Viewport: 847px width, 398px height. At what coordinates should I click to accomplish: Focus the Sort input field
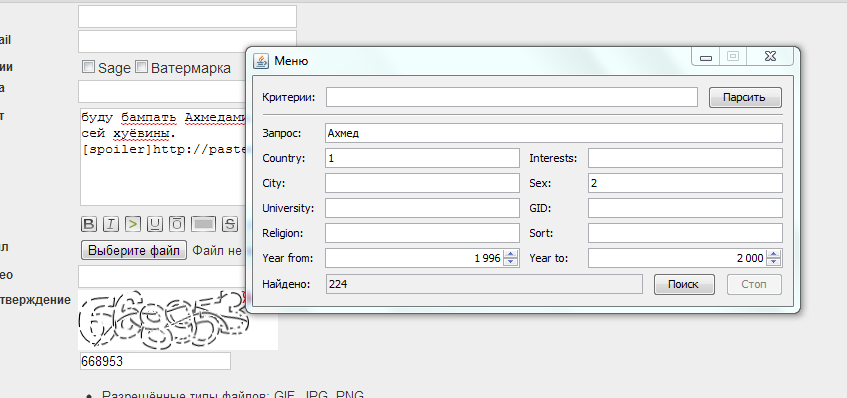685,233
